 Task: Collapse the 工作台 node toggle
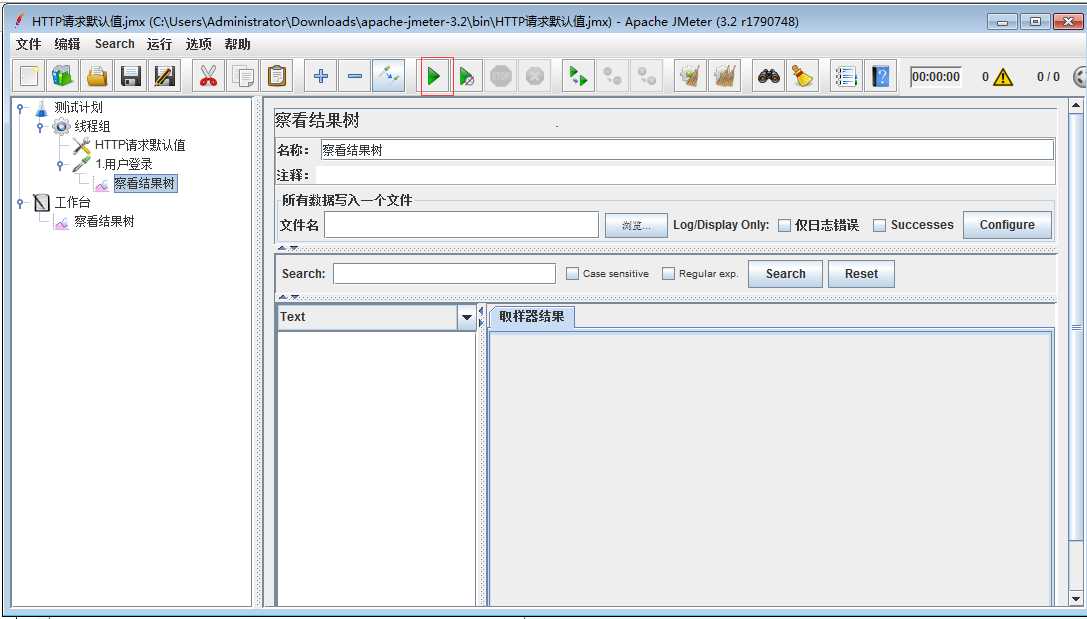[x=21, y=203]
